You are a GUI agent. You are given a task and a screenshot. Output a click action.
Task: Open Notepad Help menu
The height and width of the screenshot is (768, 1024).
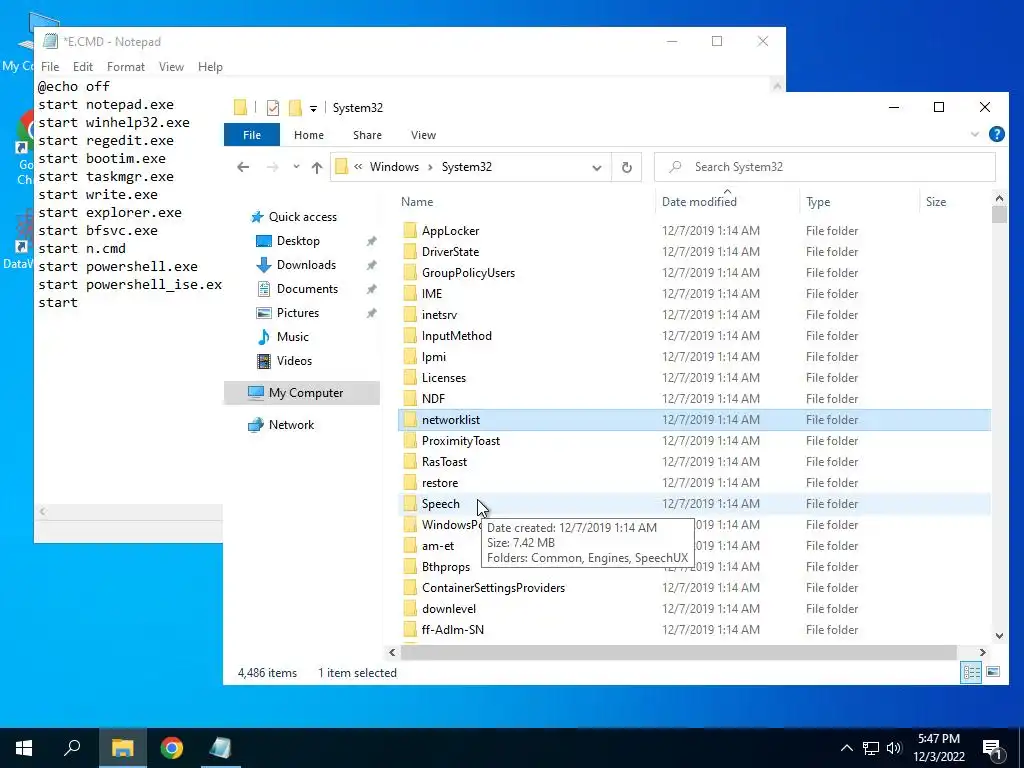point(210,67)
